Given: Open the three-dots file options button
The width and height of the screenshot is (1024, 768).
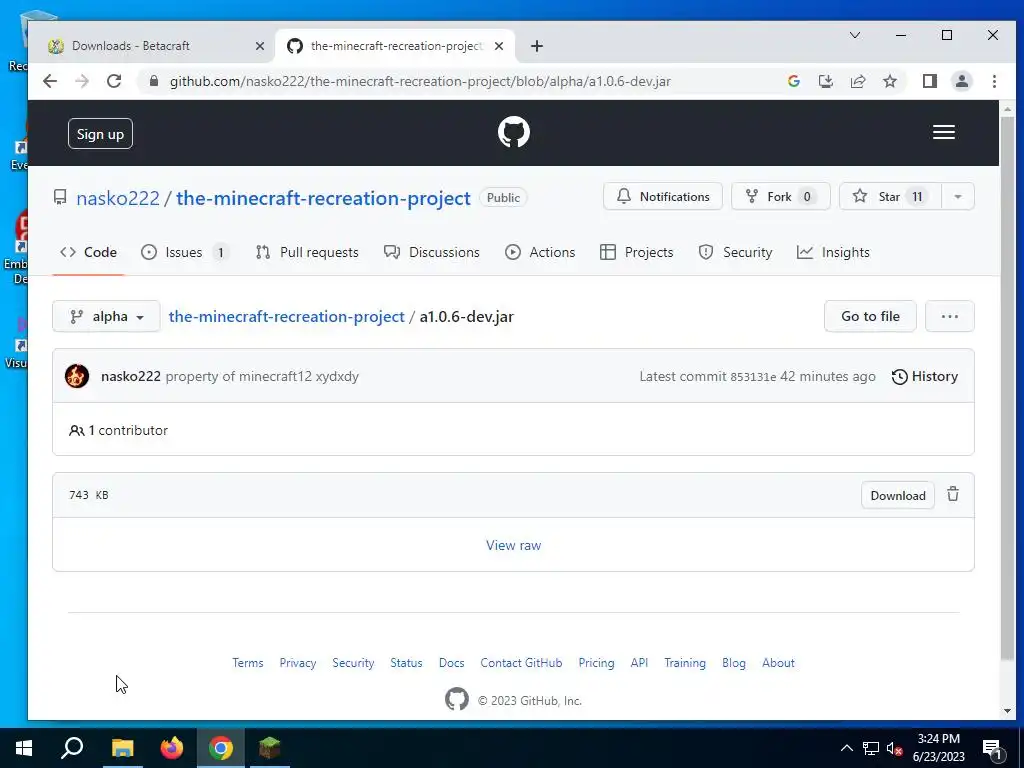Looking at the screenshot, I should (950, 316).
